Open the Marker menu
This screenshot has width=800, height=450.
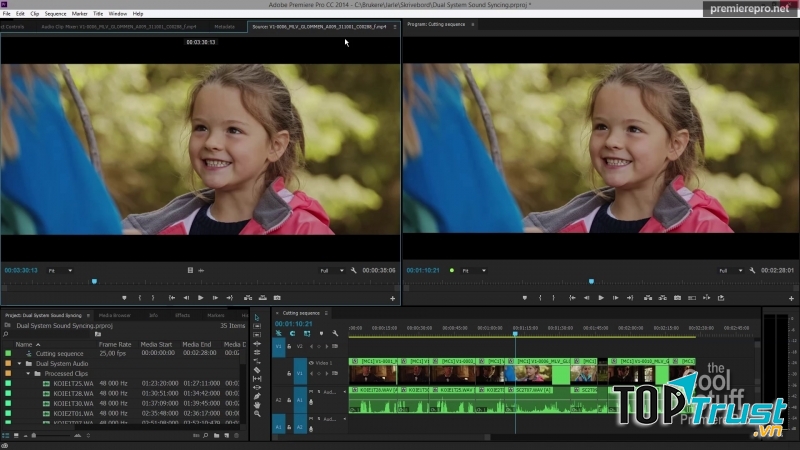click(79, 14)
